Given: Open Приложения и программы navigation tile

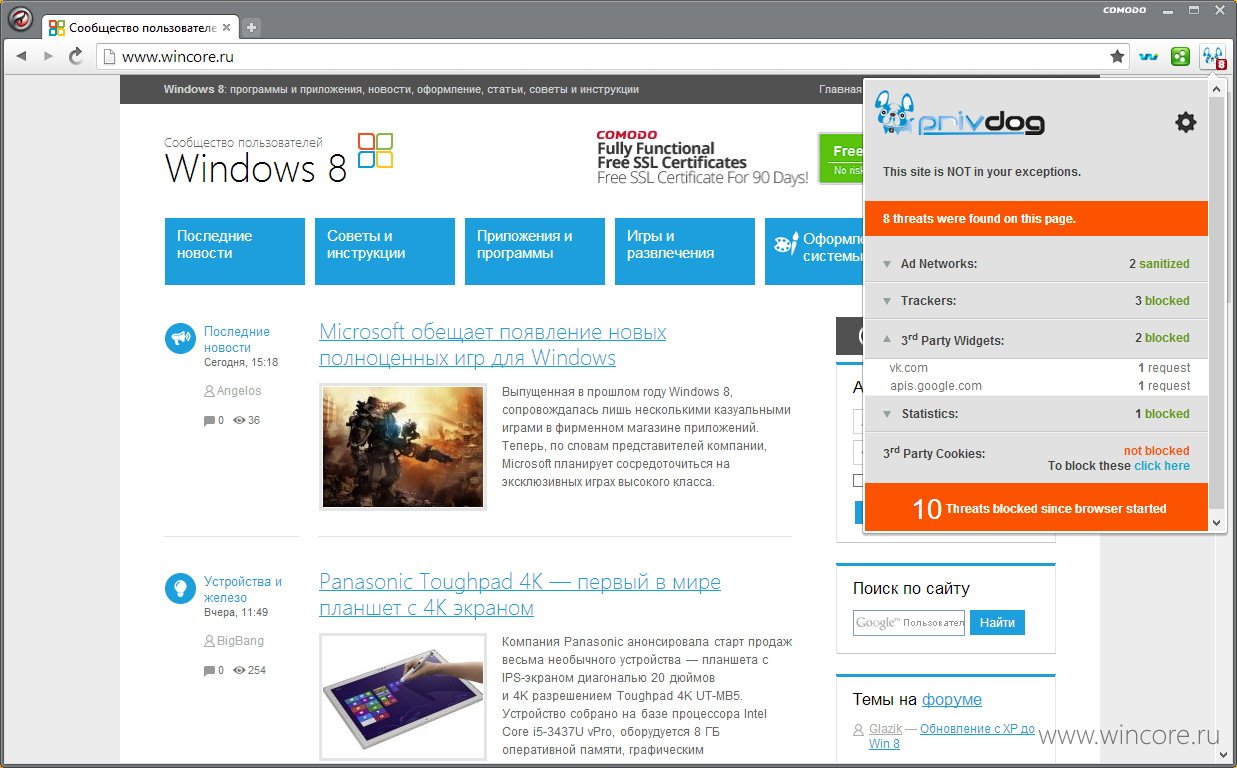Looking at the screenshot, I should (535, 251).
